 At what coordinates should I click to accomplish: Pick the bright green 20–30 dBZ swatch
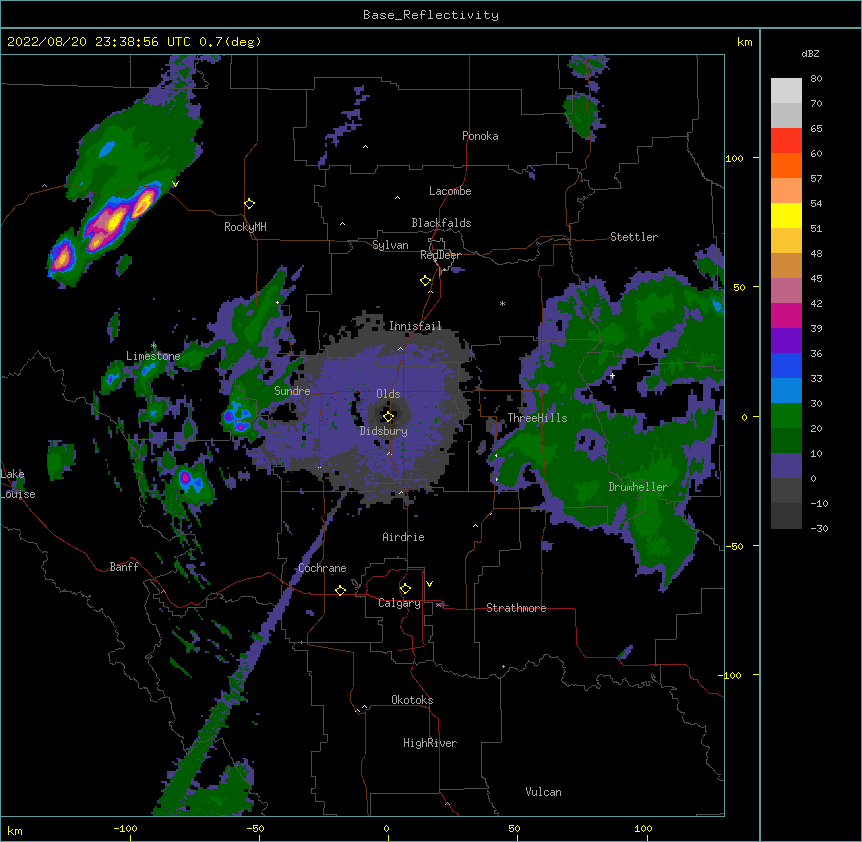(786, 416)
